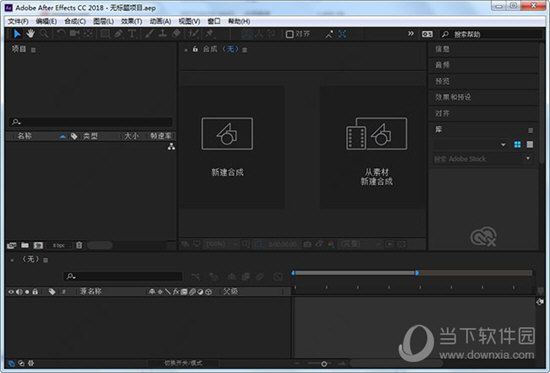Click the trash delete icon in project panel
The image size is (550, 373).
point(79,245)
